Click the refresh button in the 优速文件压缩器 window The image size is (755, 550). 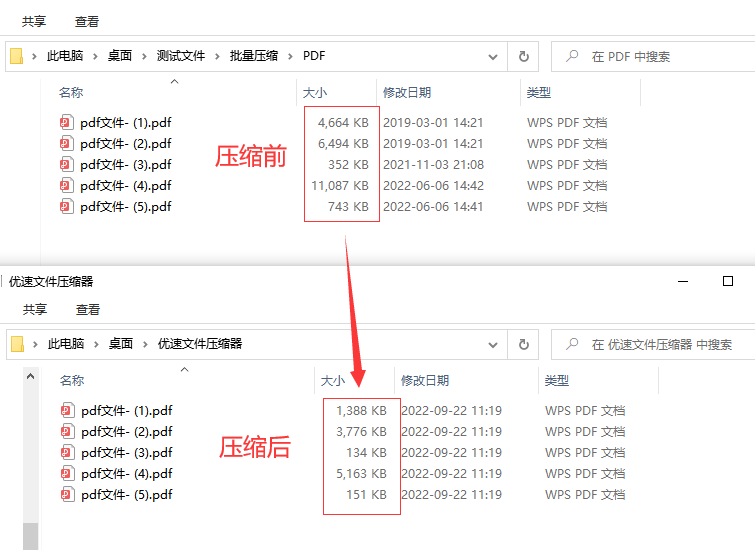pos(524,344)
